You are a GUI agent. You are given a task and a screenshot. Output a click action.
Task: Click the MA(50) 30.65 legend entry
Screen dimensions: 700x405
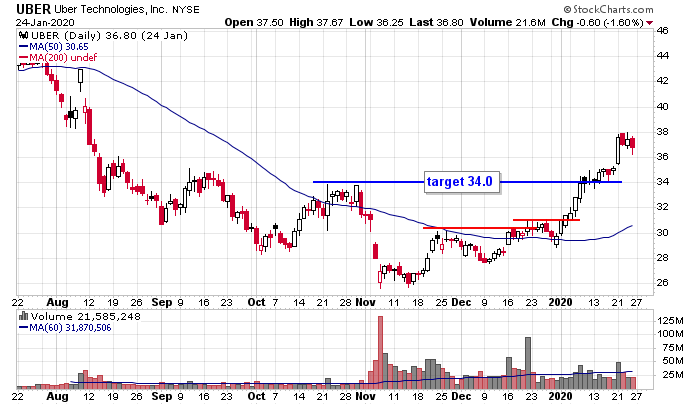coord(54,47)
